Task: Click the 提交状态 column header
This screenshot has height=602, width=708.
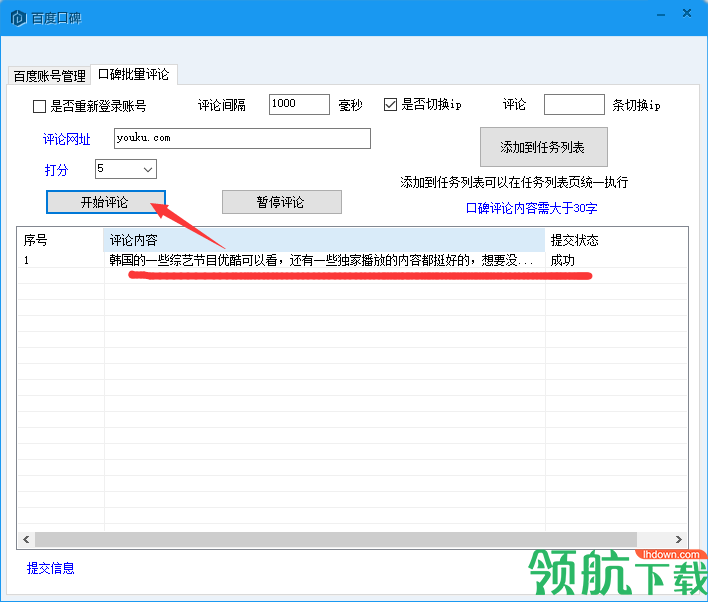Action: pyautogui.click(x=616, y=240)
